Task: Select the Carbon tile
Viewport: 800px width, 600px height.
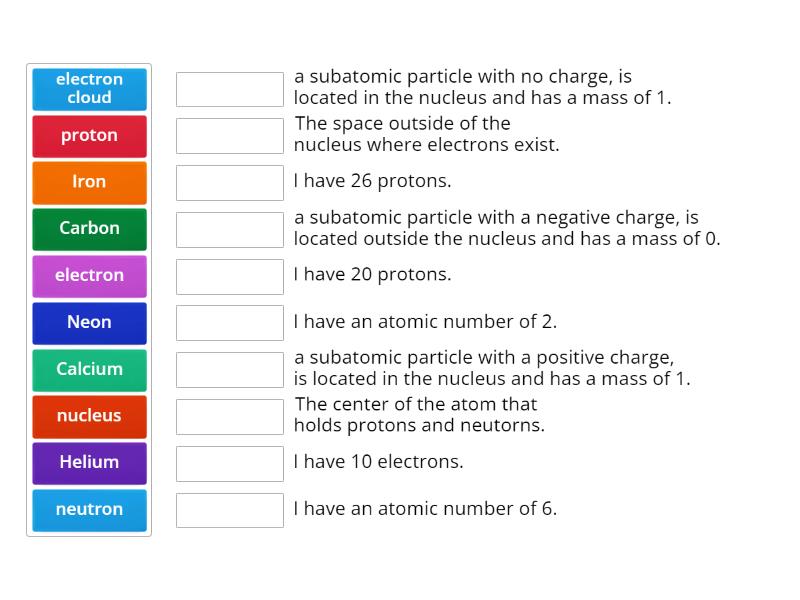Action: coord(89,229)
